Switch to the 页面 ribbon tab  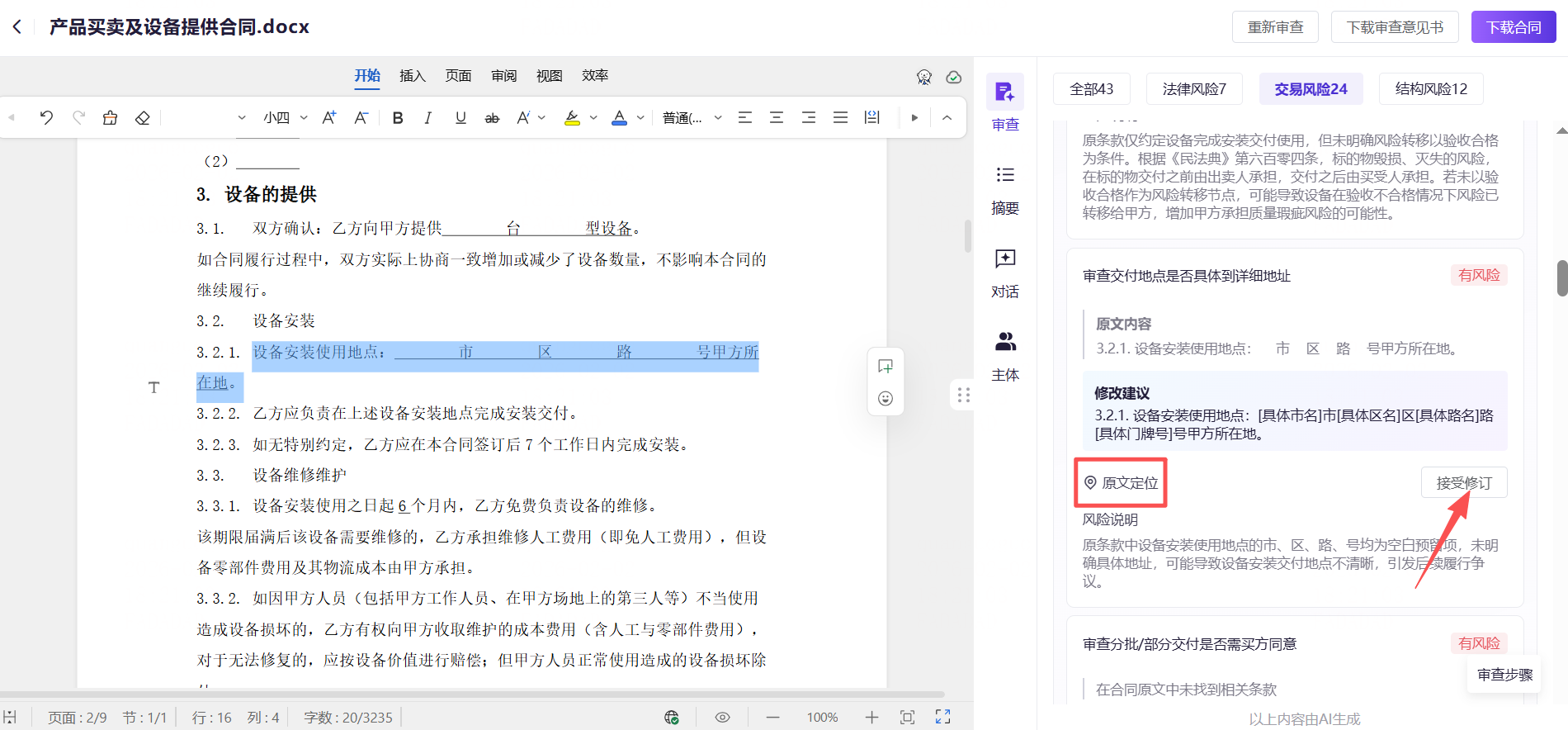[458, 76]
